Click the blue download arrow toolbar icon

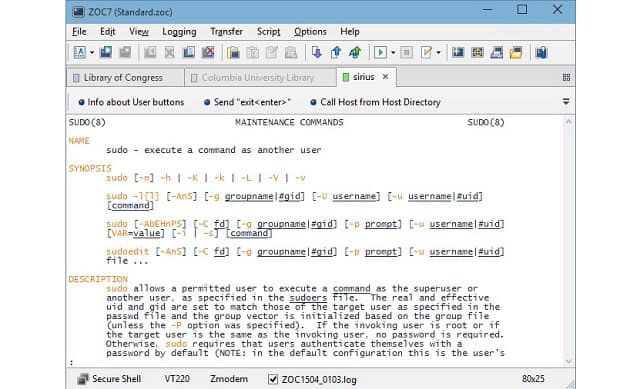[x=317, y=52]
